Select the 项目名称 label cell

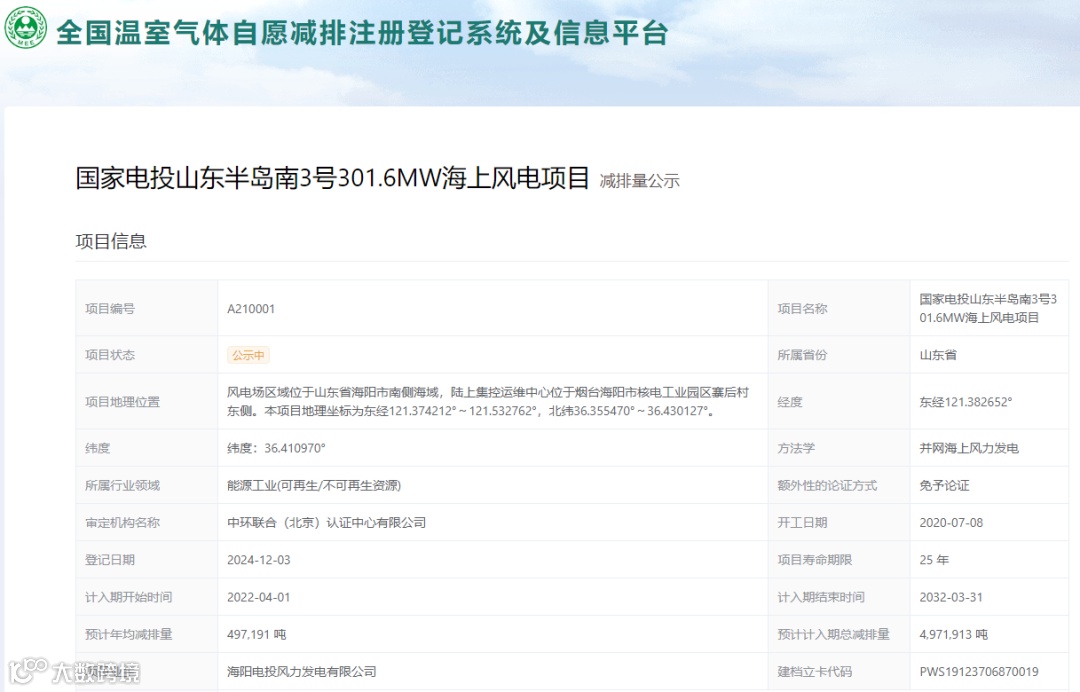tap(839, 308)
